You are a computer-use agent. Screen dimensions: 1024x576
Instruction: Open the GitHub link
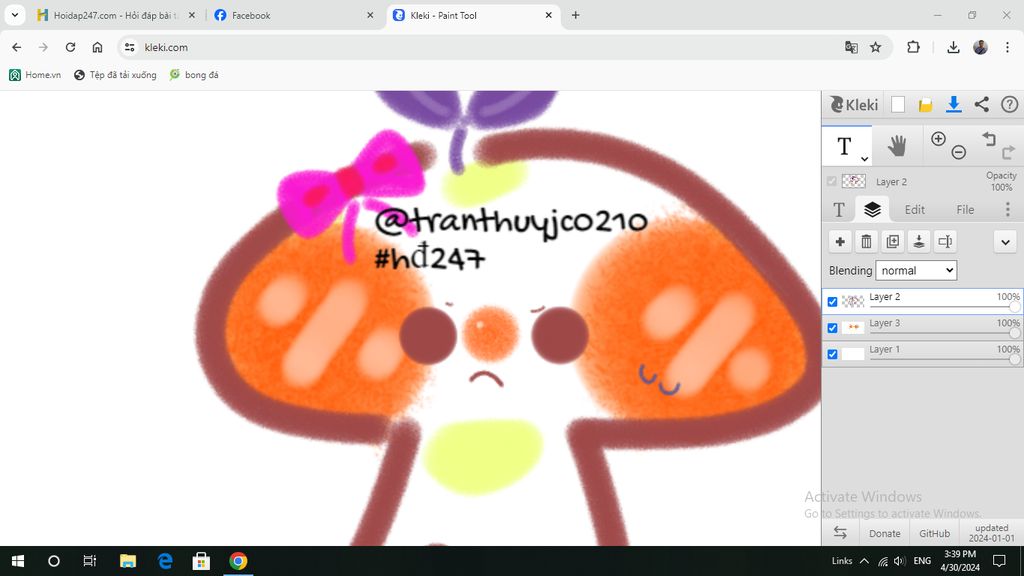[x=935, y=533]
